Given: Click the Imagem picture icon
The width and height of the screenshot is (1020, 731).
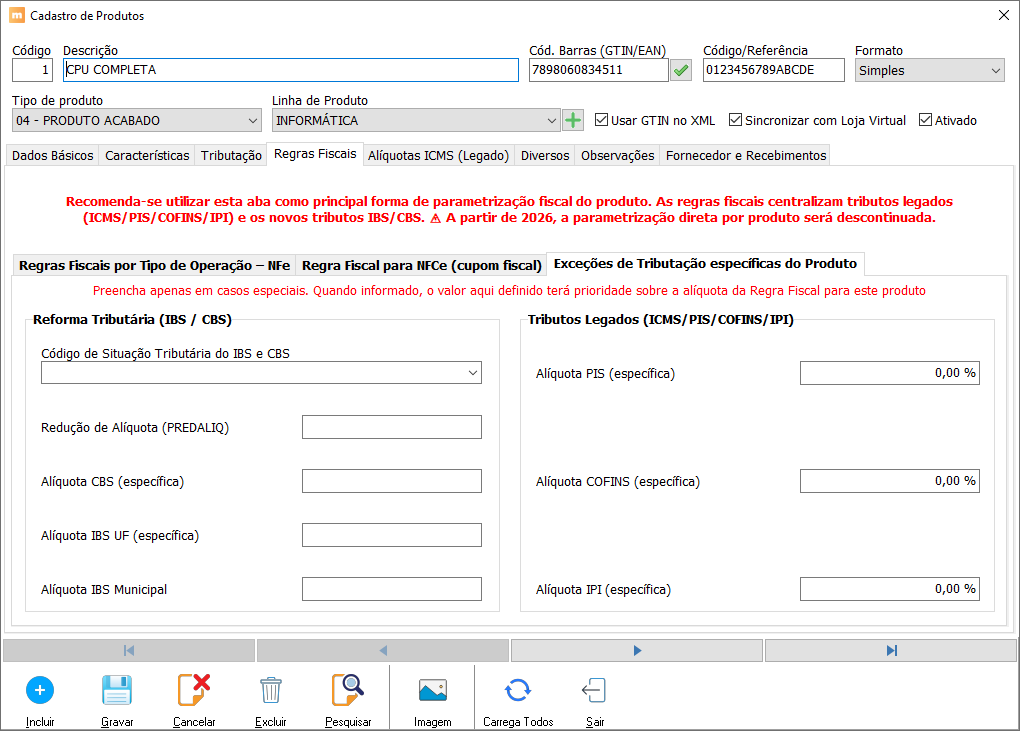Looking at the screenshot, I should pyautogui.click(x=432, y=690).
